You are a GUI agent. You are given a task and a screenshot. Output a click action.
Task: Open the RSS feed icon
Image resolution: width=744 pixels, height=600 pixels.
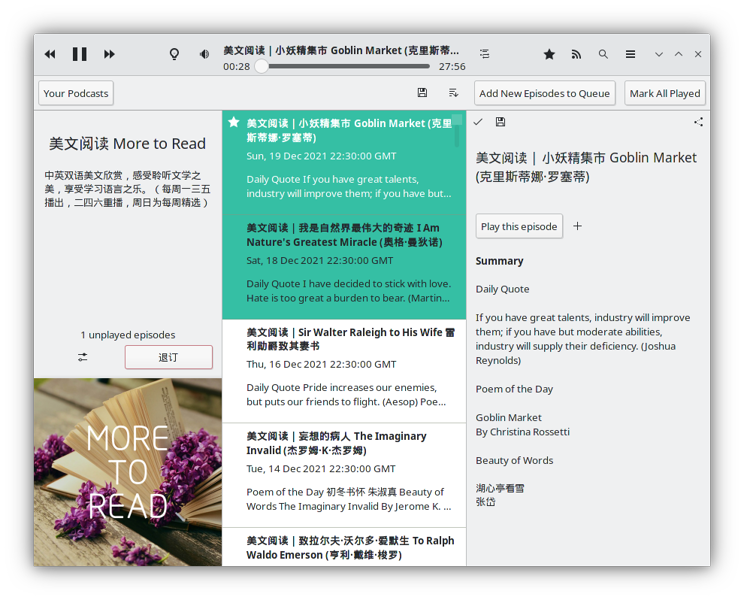[x=576, y=54]
